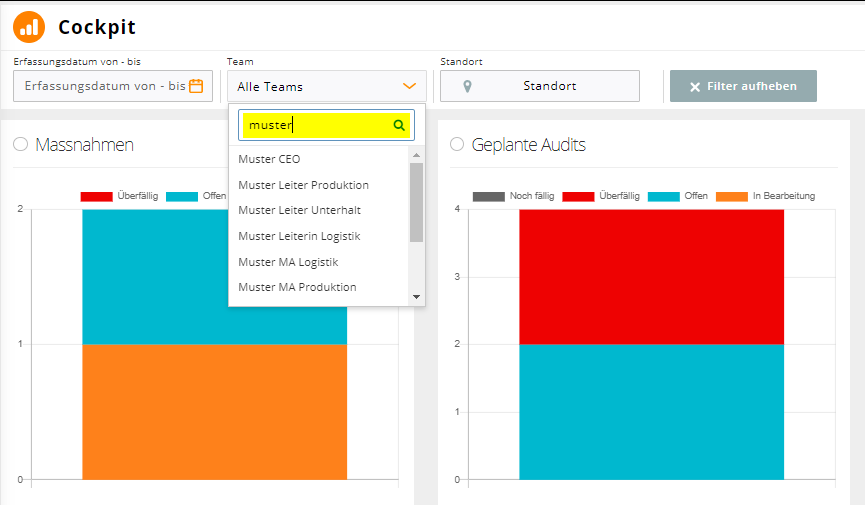Toggle grey Noch fällig legend swatch
This screenshot has width=865, height=505.
point(489,196)
